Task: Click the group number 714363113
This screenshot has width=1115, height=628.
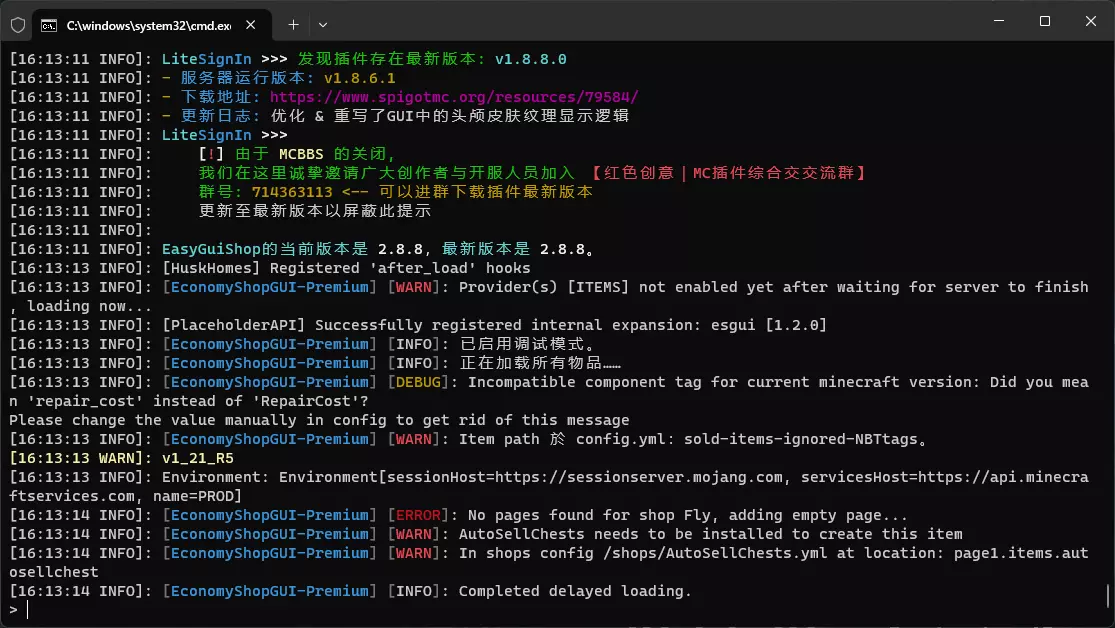Action: pyautogui.click(x=292, y=192)
